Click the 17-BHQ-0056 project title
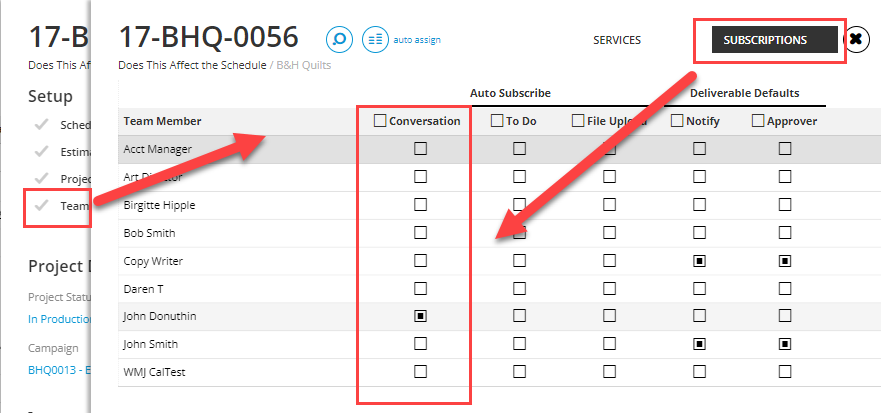 209,38
